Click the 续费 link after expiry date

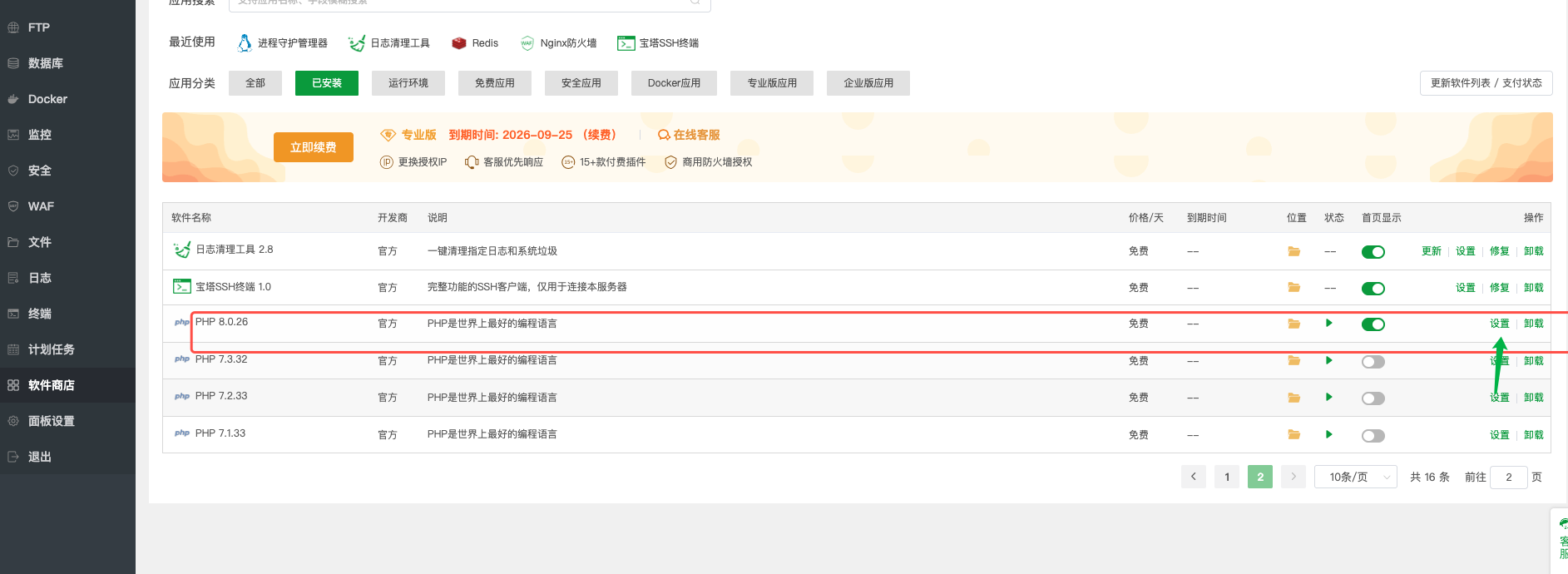point(599,135)
